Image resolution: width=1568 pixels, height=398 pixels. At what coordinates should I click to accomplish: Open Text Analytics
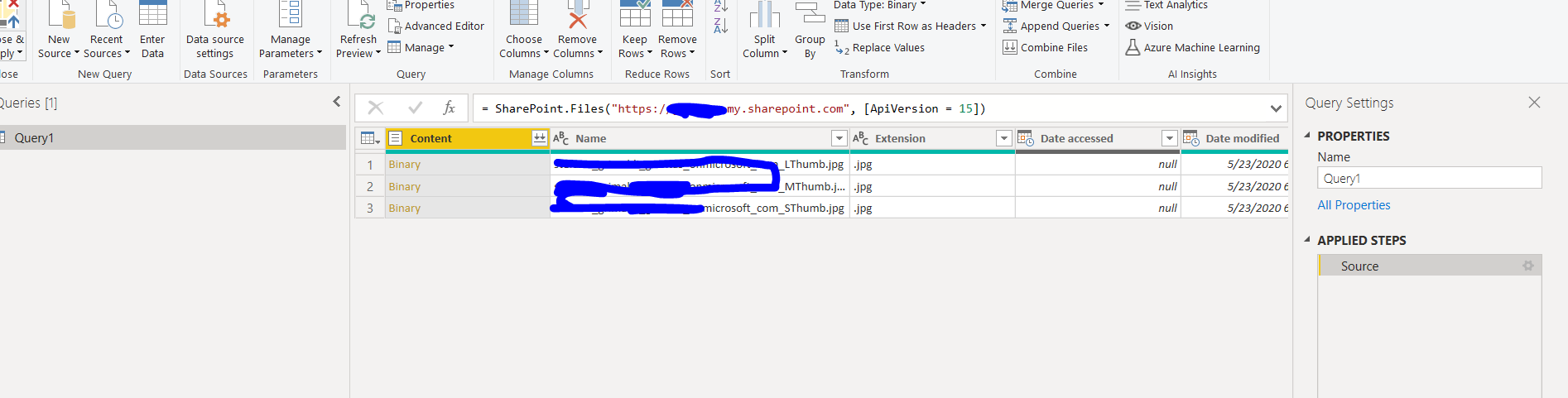pos(1166,5)
